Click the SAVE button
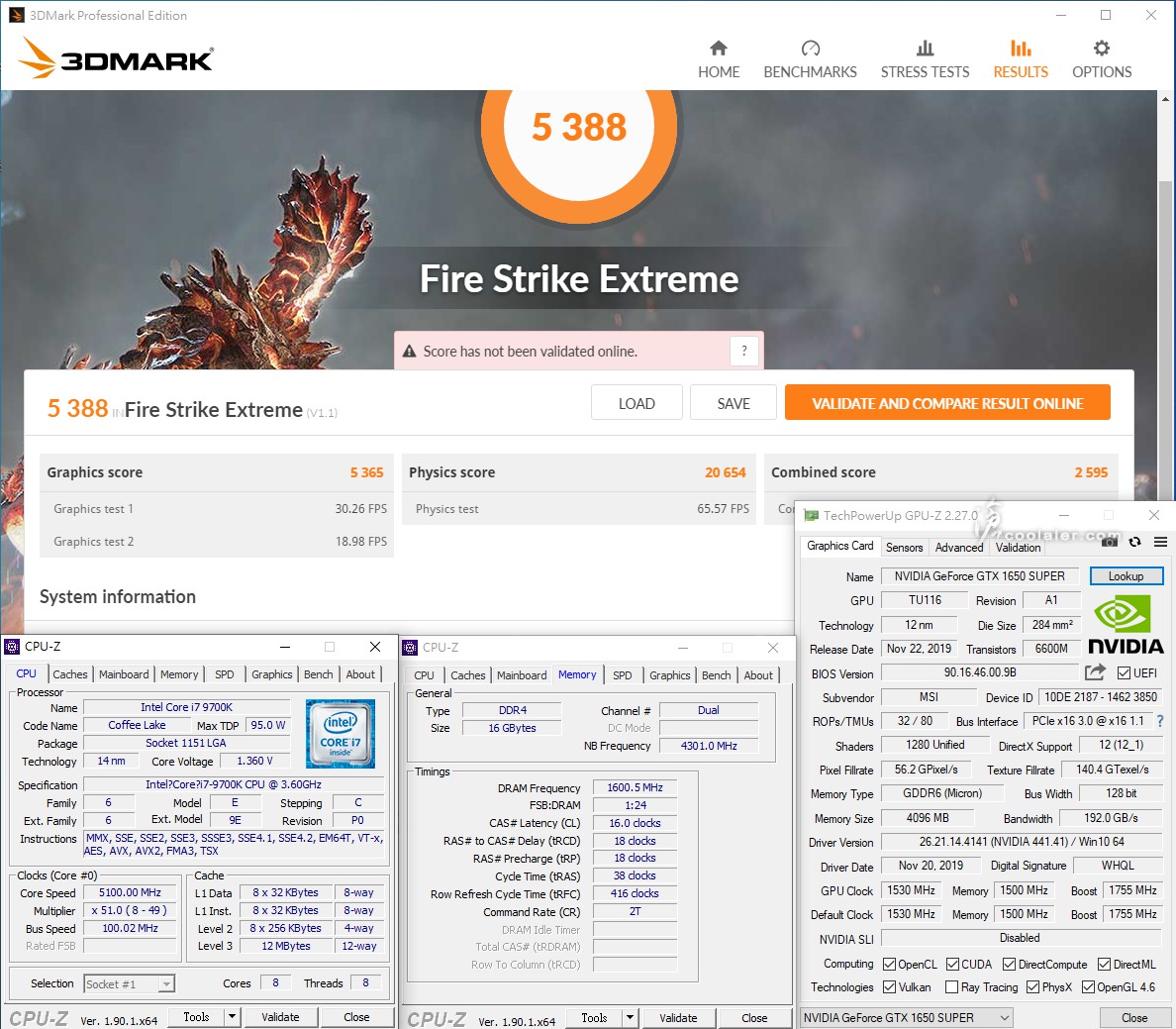 [x=734, y=403]
